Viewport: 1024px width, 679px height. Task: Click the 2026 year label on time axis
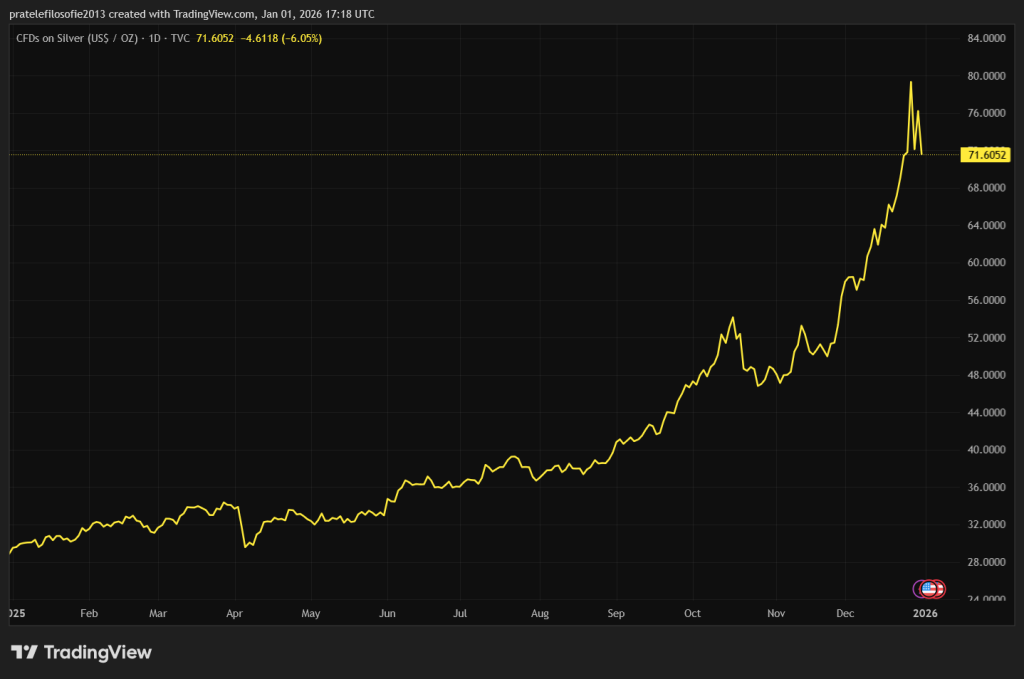point(926,612)
